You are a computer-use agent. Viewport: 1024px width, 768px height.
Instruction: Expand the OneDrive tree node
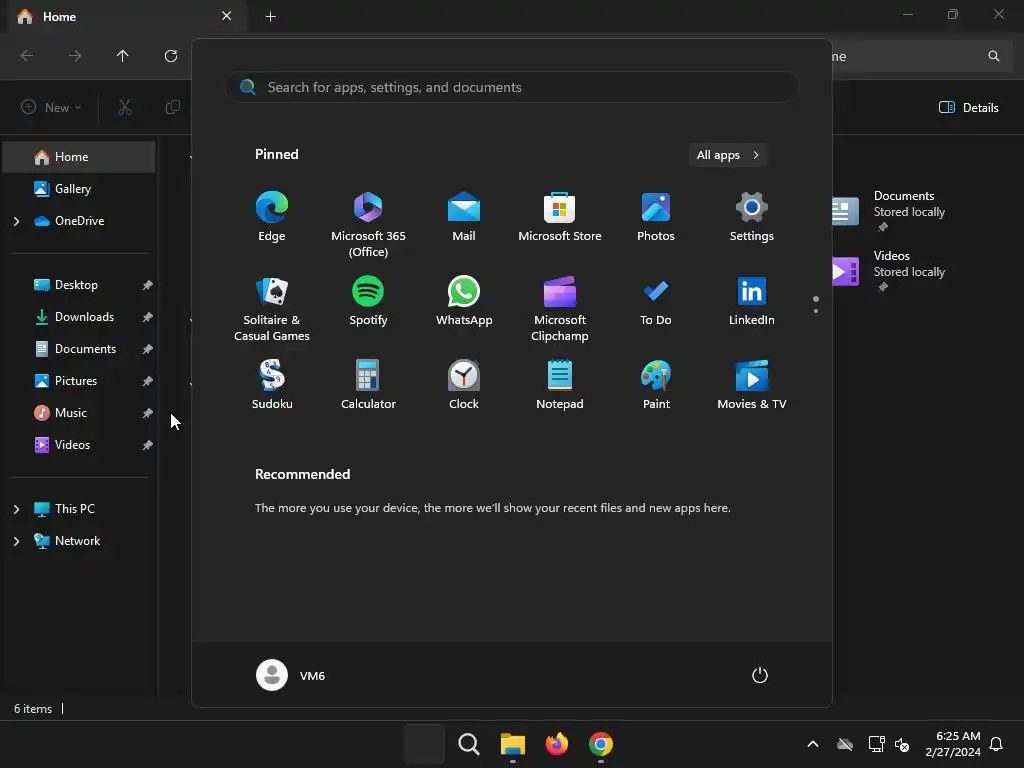pos(16,221)
